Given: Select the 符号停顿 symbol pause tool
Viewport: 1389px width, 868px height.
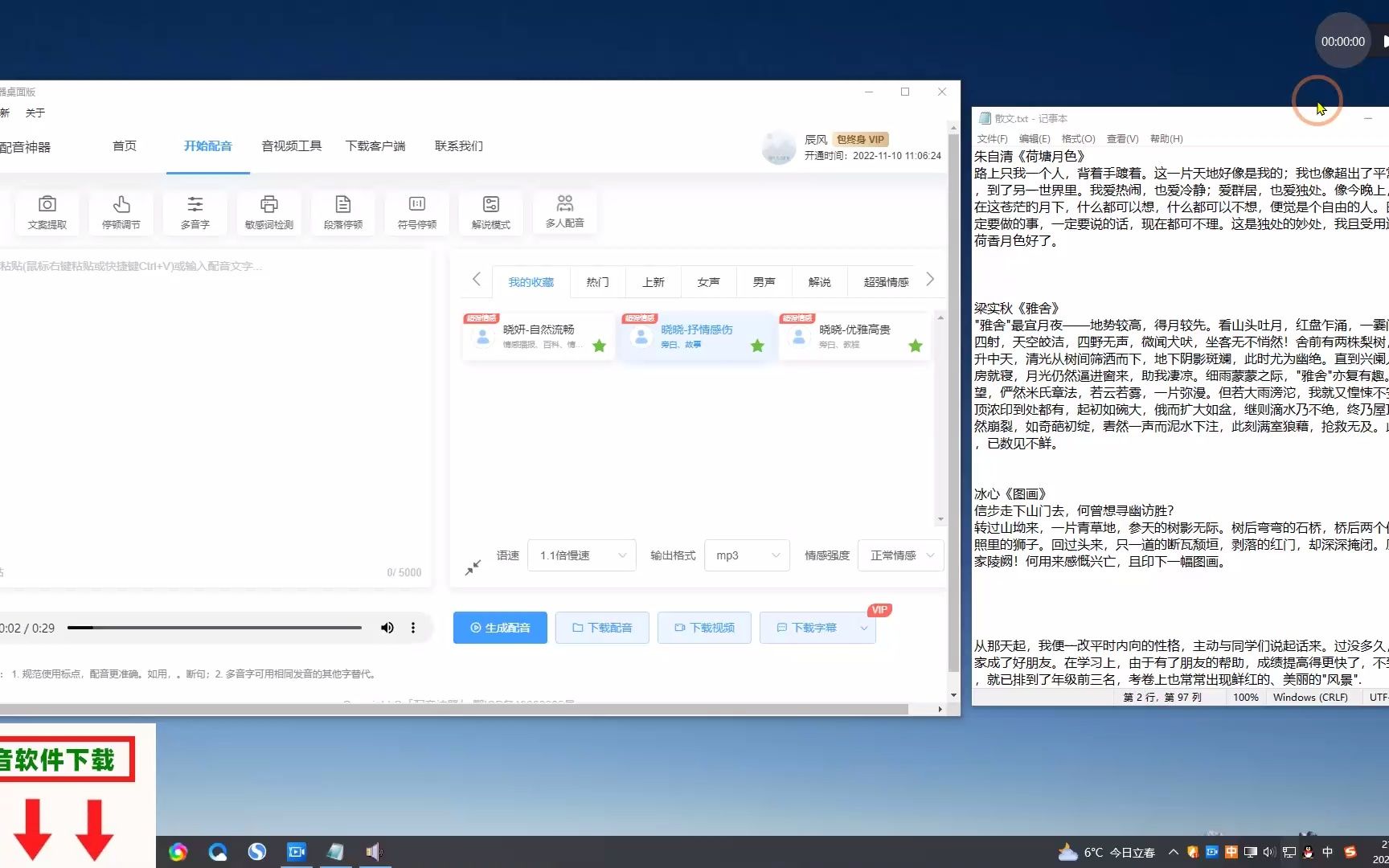Looking at the screenshot, I should pyautogui.click(x=417, y=213).
